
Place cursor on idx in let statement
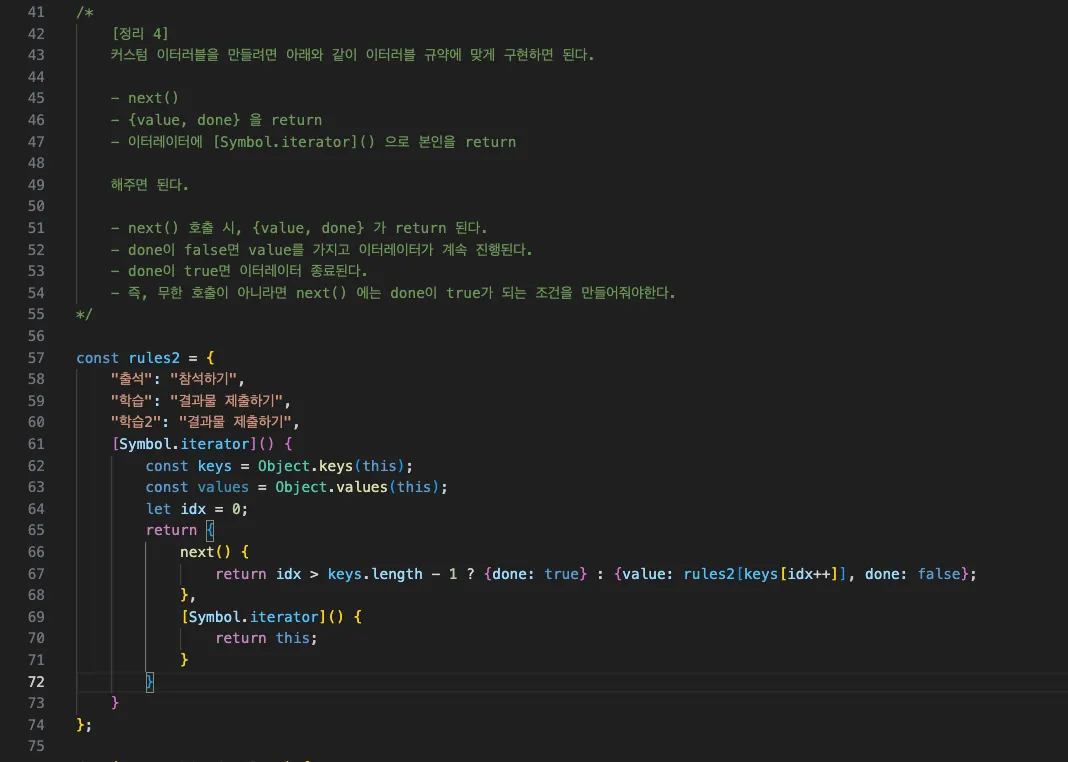(193, 509)
